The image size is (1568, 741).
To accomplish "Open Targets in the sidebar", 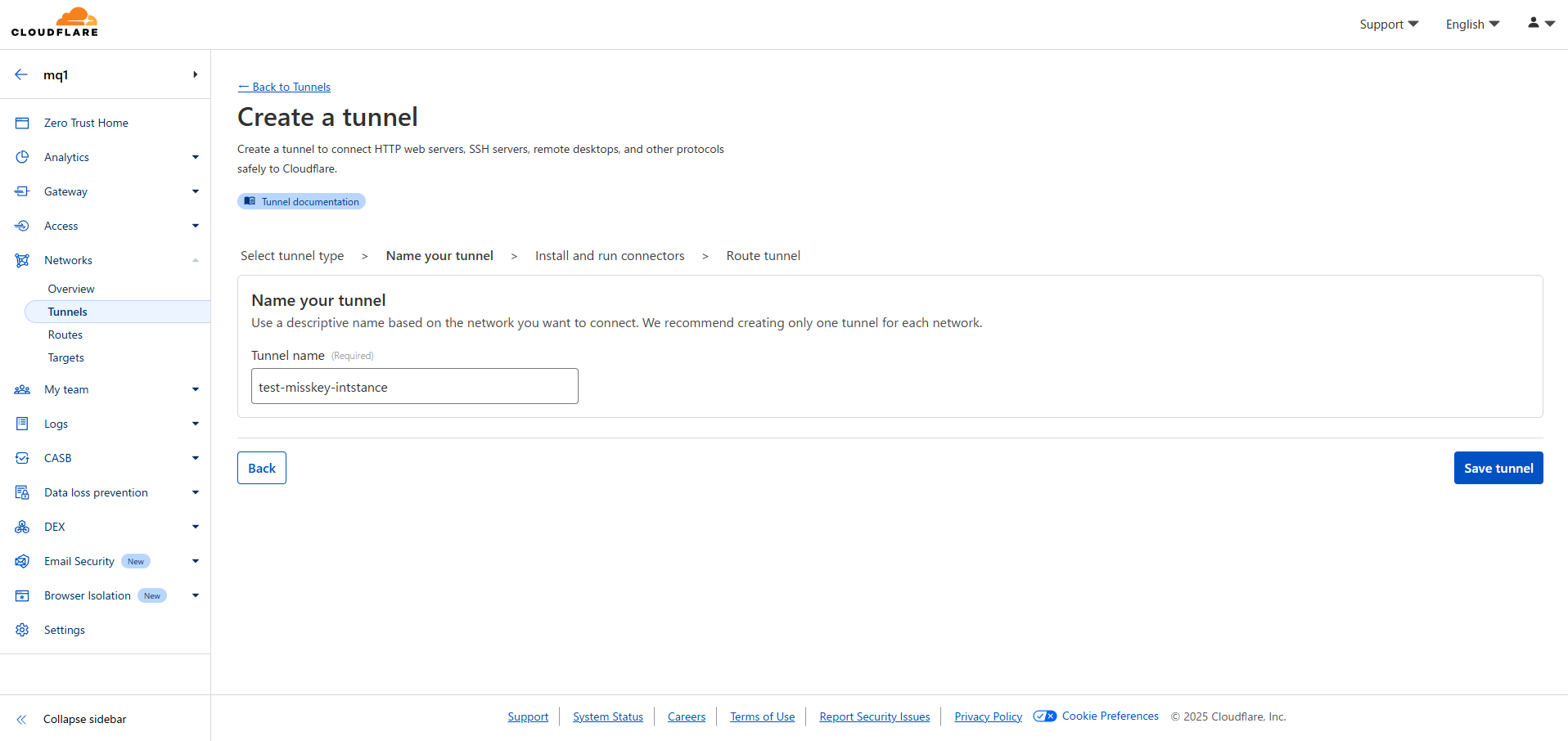I will click(x=66, y=357).
